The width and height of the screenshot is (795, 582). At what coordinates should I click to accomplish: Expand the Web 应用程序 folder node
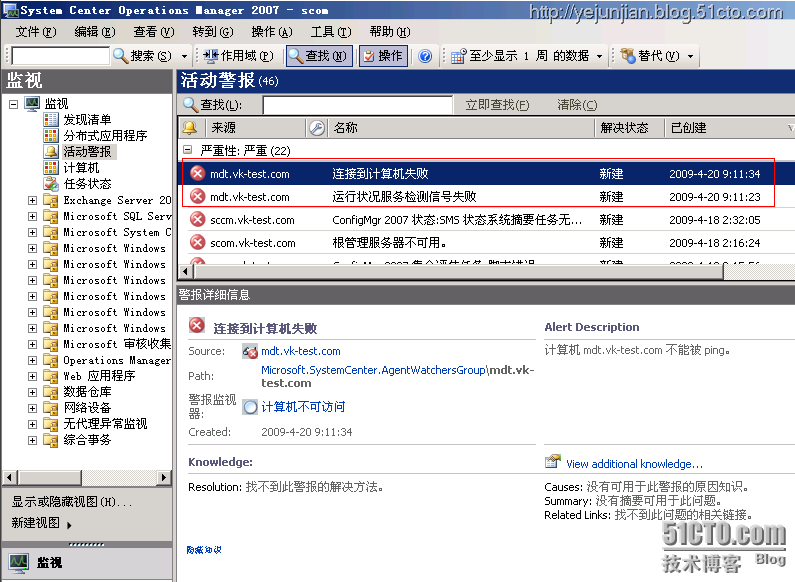(32, 376)
